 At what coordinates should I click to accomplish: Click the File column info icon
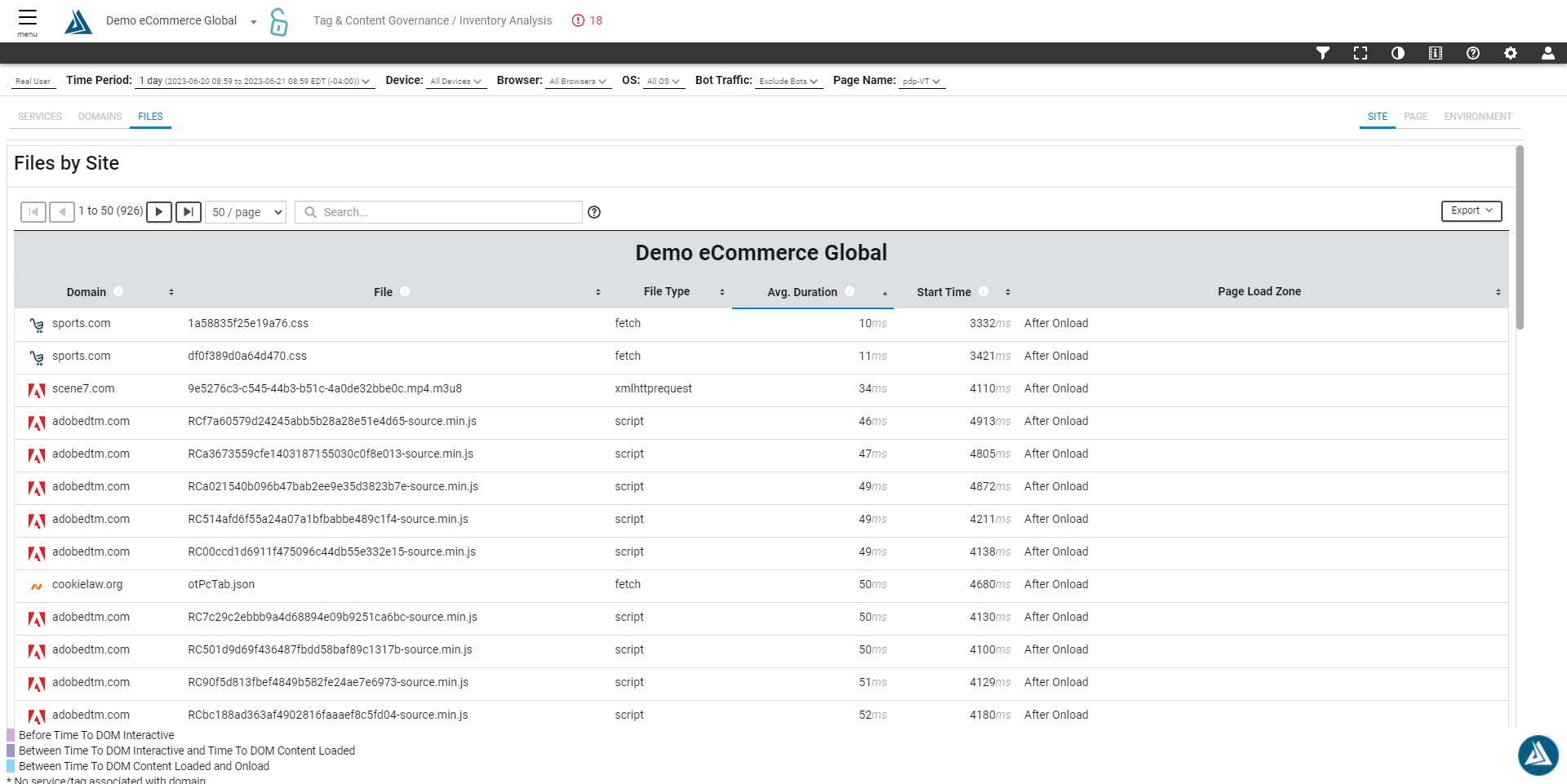[x=405, y=291]
